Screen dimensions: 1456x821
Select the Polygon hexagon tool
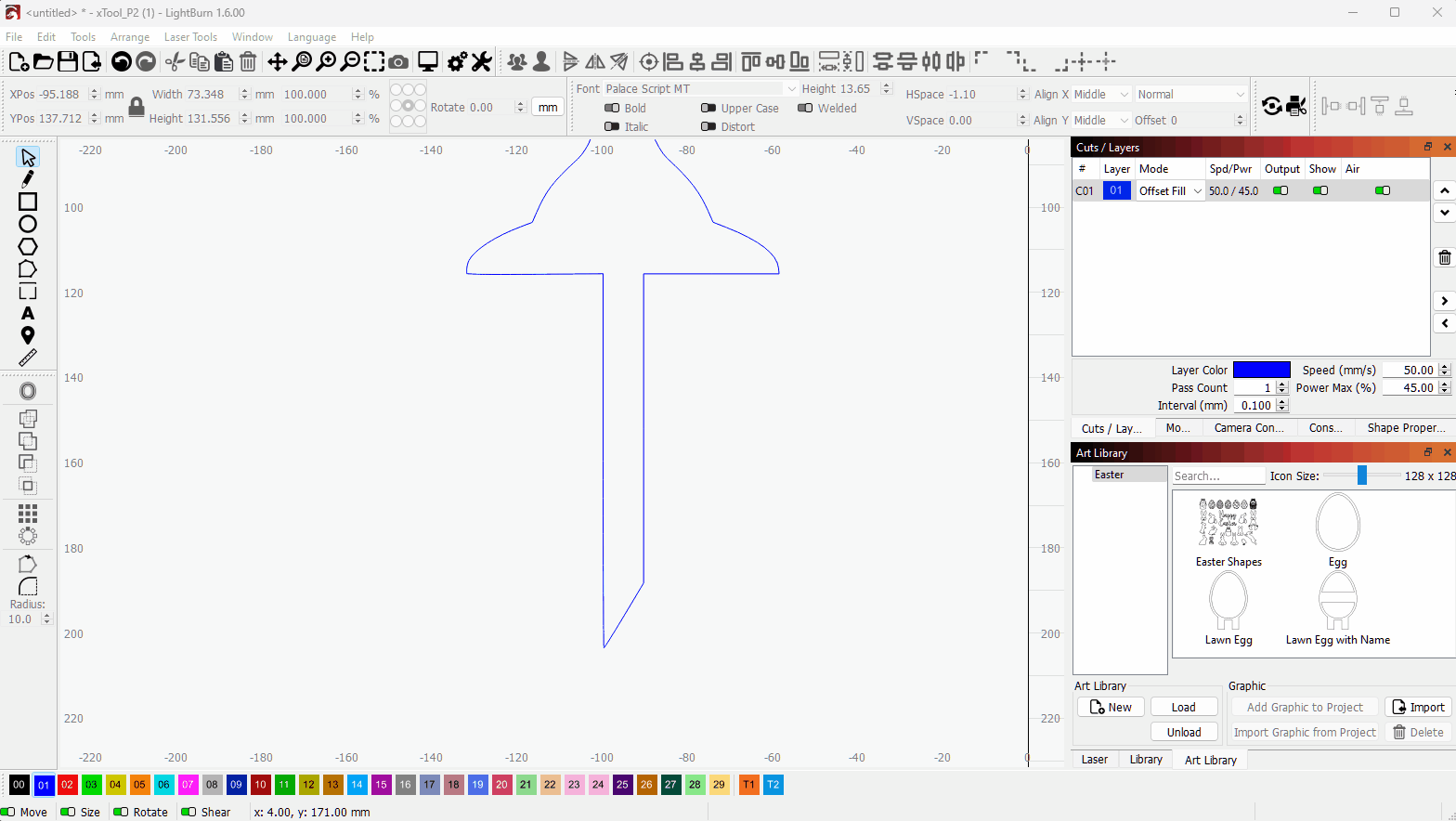click(x=28, y=246)
